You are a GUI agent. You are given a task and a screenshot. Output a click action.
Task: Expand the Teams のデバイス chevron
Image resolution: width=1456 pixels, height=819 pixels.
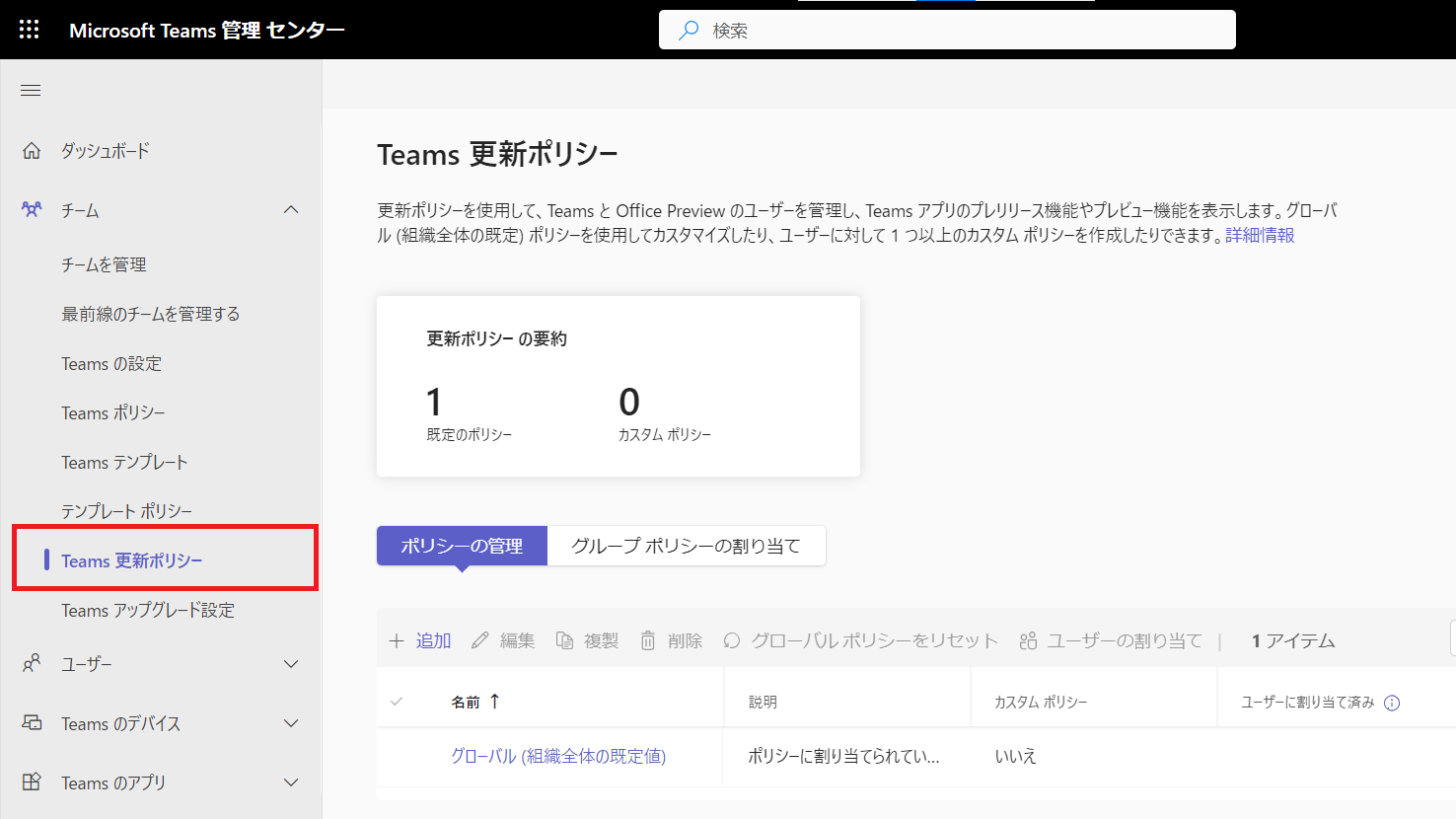(x=291, y=723)
